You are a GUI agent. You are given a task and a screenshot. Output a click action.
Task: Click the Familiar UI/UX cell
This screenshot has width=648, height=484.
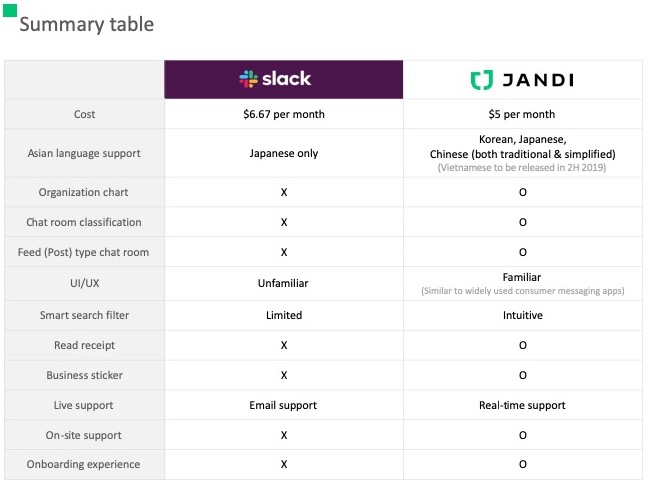(522, 277)
